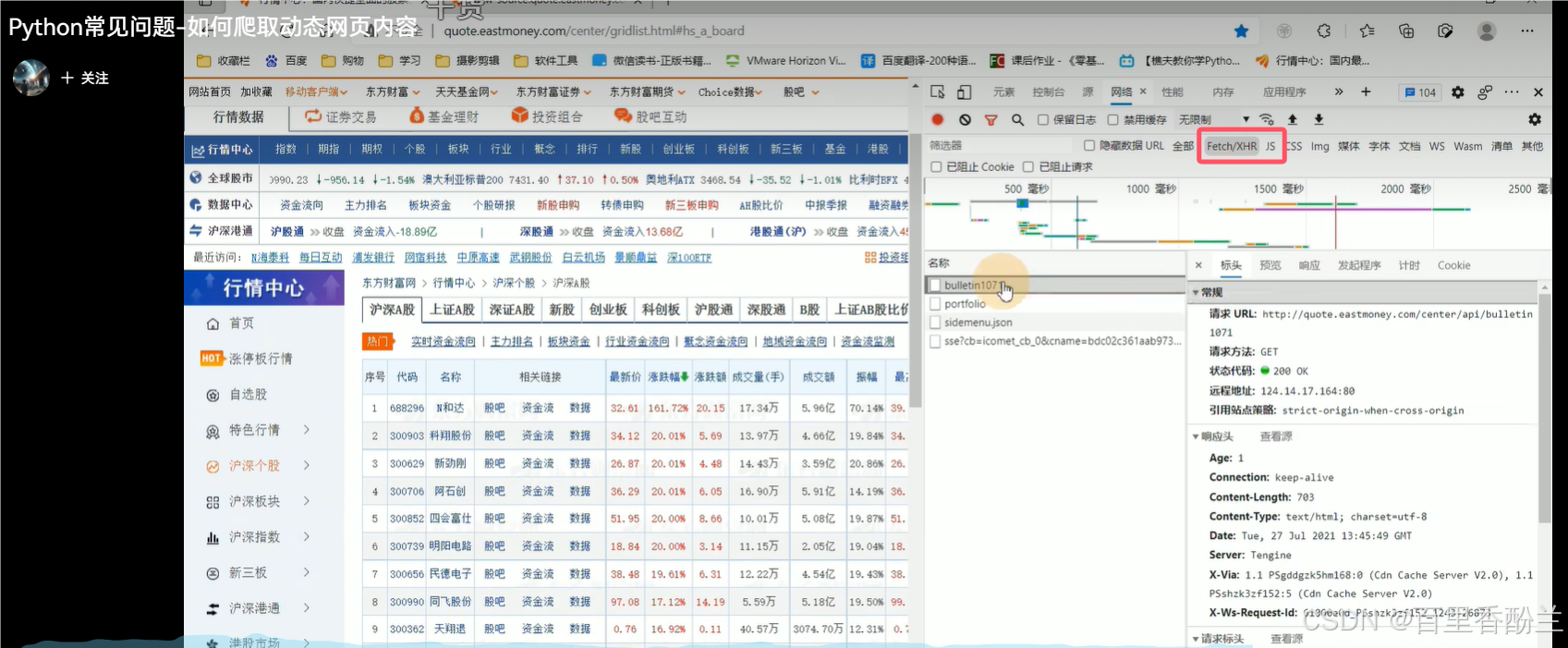Screen dimensions: 1568x648
Task: Select the Fetch/XHR filter
Action: pos(1232,146)
